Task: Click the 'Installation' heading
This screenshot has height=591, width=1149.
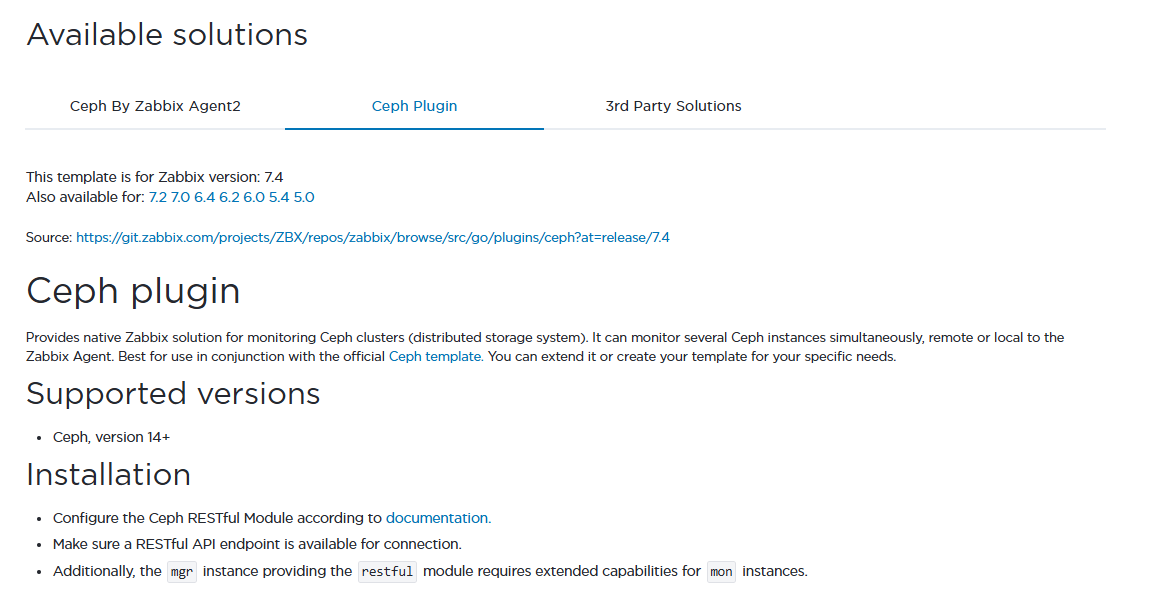Action: [x=108, y=475]
